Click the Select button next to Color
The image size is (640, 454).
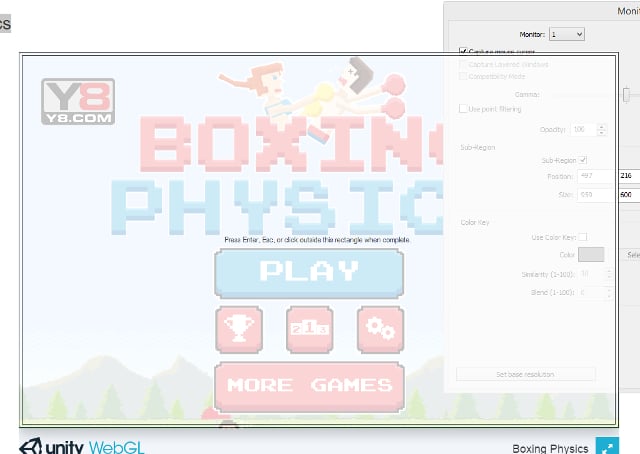tap(632, 255)
